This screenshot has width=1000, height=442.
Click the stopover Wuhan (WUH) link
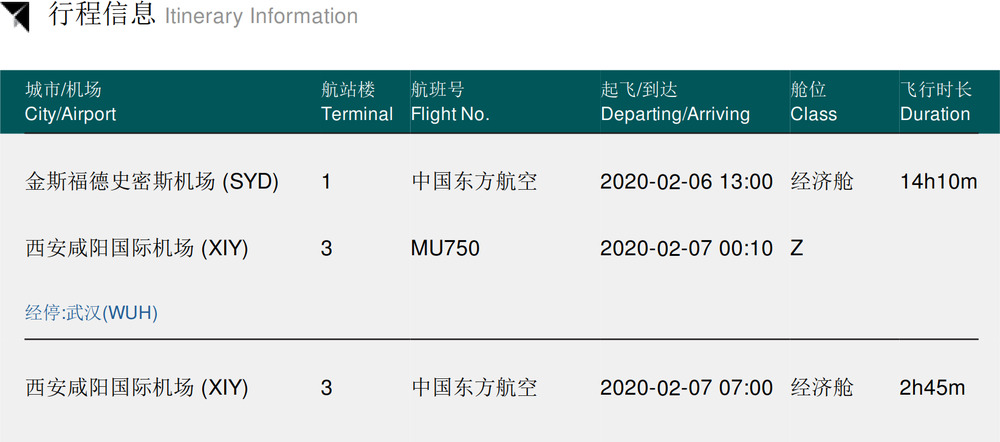92,313
